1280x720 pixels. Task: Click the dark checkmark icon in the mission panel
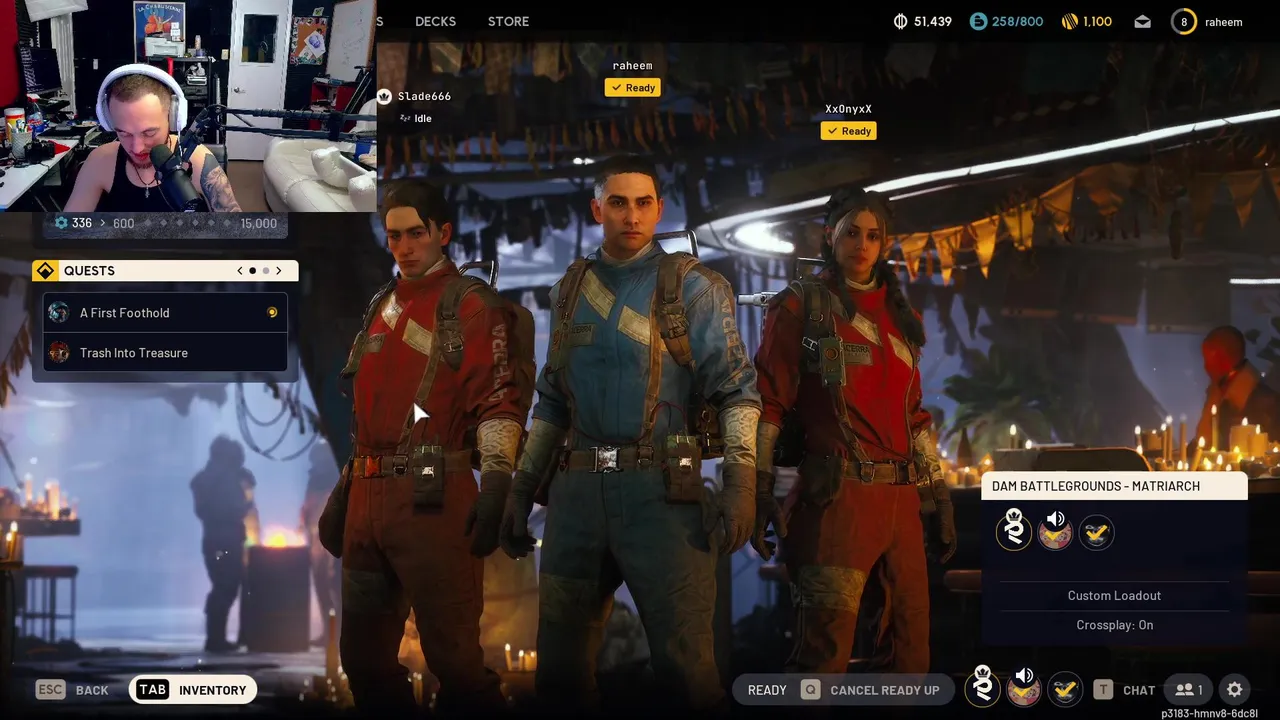click(1096, 532)
